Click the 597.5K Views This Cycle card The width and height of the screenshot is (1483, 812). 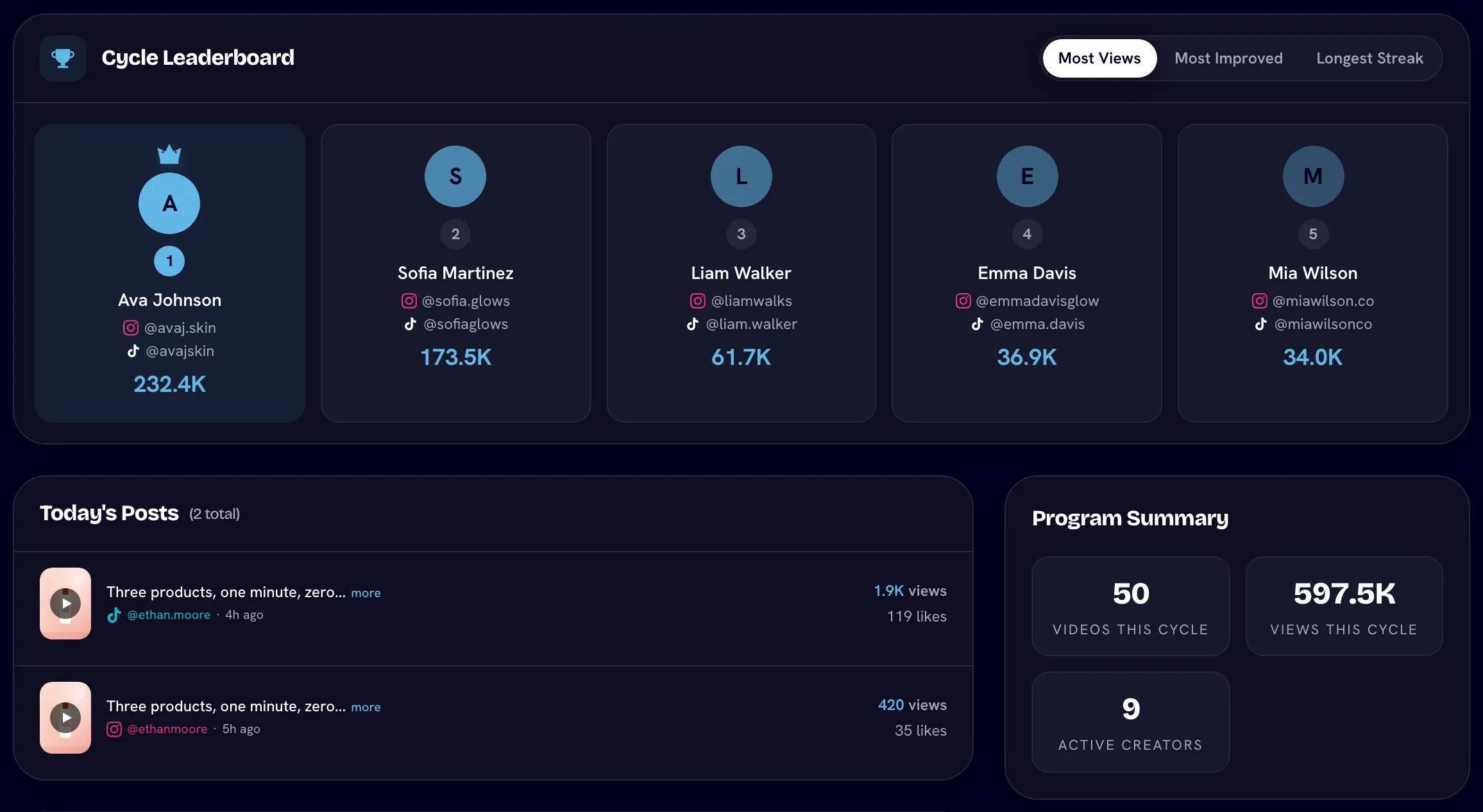pyautogui.click(x=1344, y=606)
